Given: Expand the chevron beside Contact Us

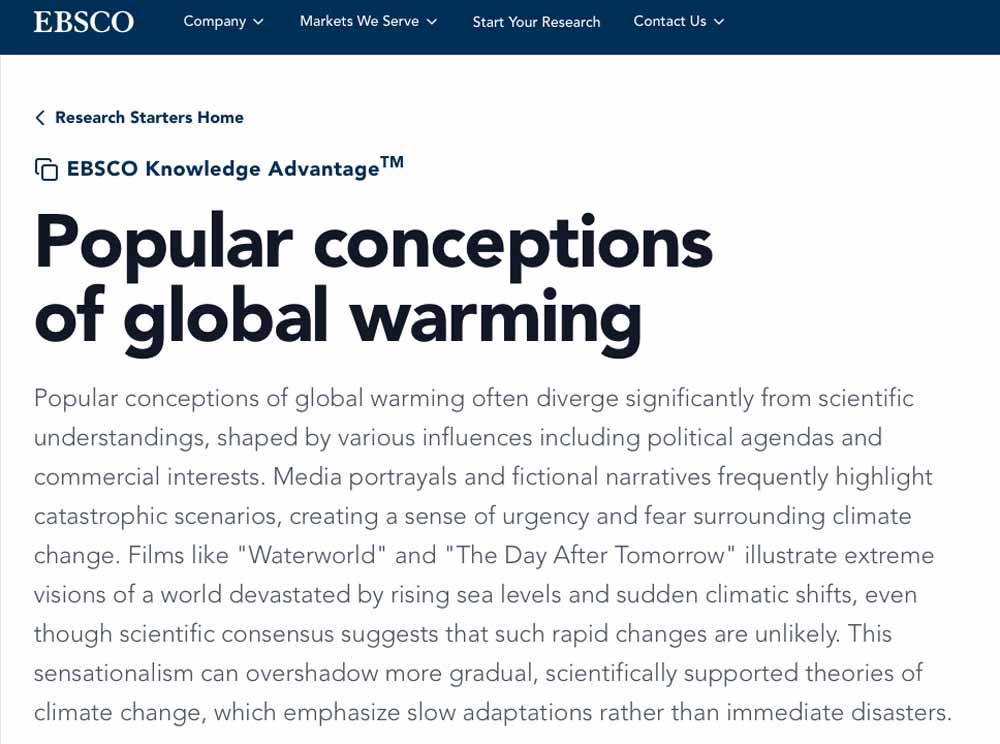Looking at the screenshot, I should click(x=719, y=22).
